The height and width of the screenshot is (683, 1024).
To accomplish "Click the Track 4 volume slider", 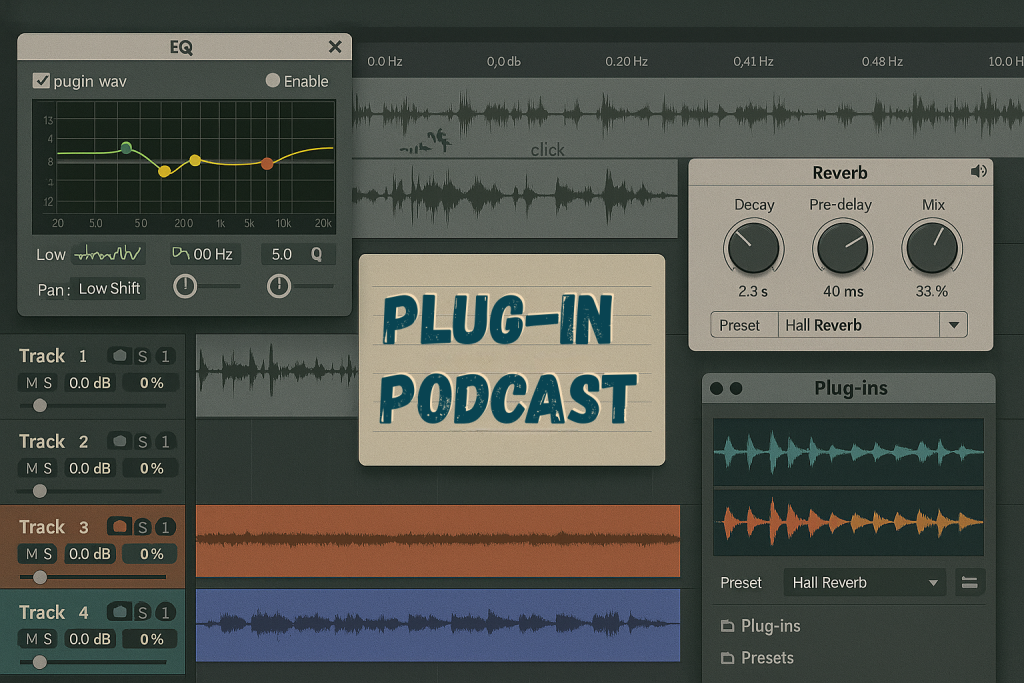I will click(x=40, y=662).
